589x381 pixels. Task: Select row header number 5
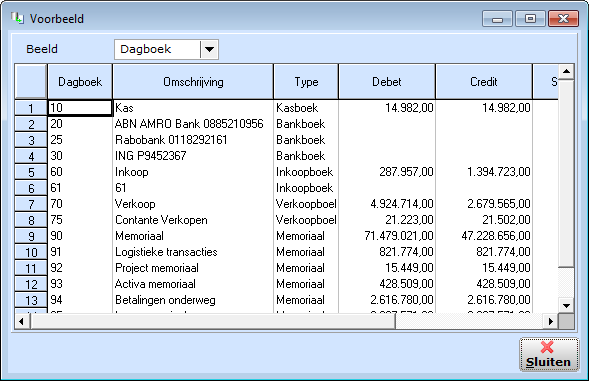(31, 172)
